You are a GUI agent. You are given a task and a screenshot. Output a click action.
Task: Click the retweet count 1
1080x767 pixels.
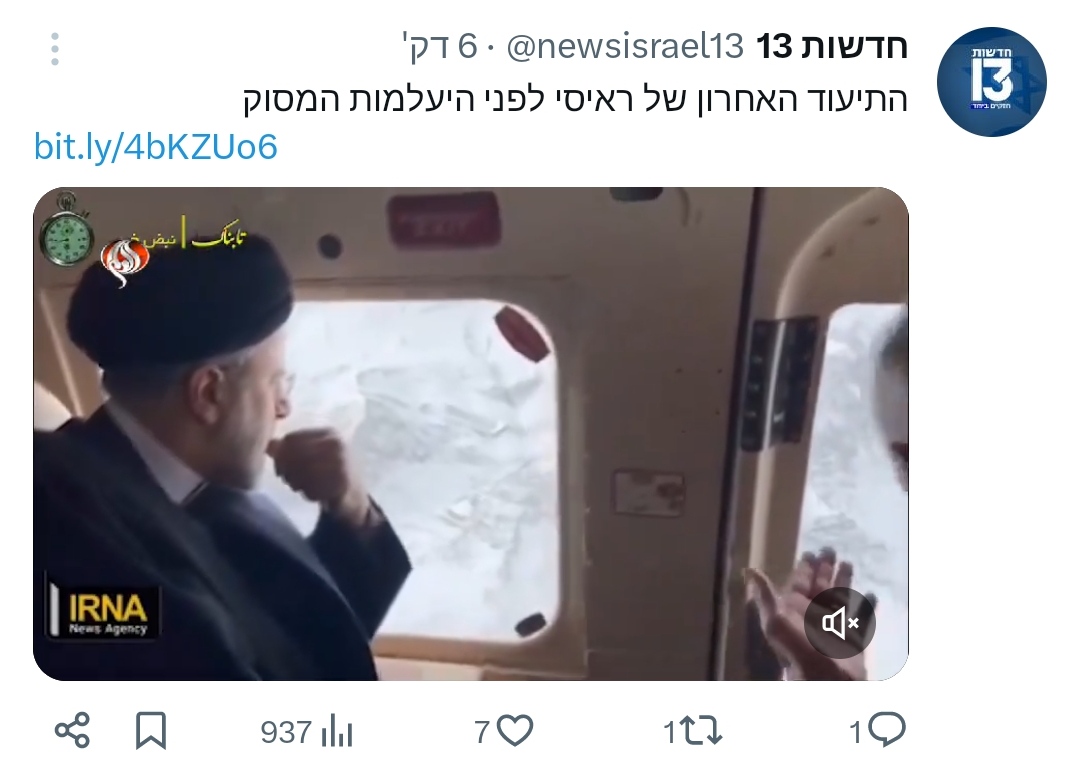(x=669, y=732)
